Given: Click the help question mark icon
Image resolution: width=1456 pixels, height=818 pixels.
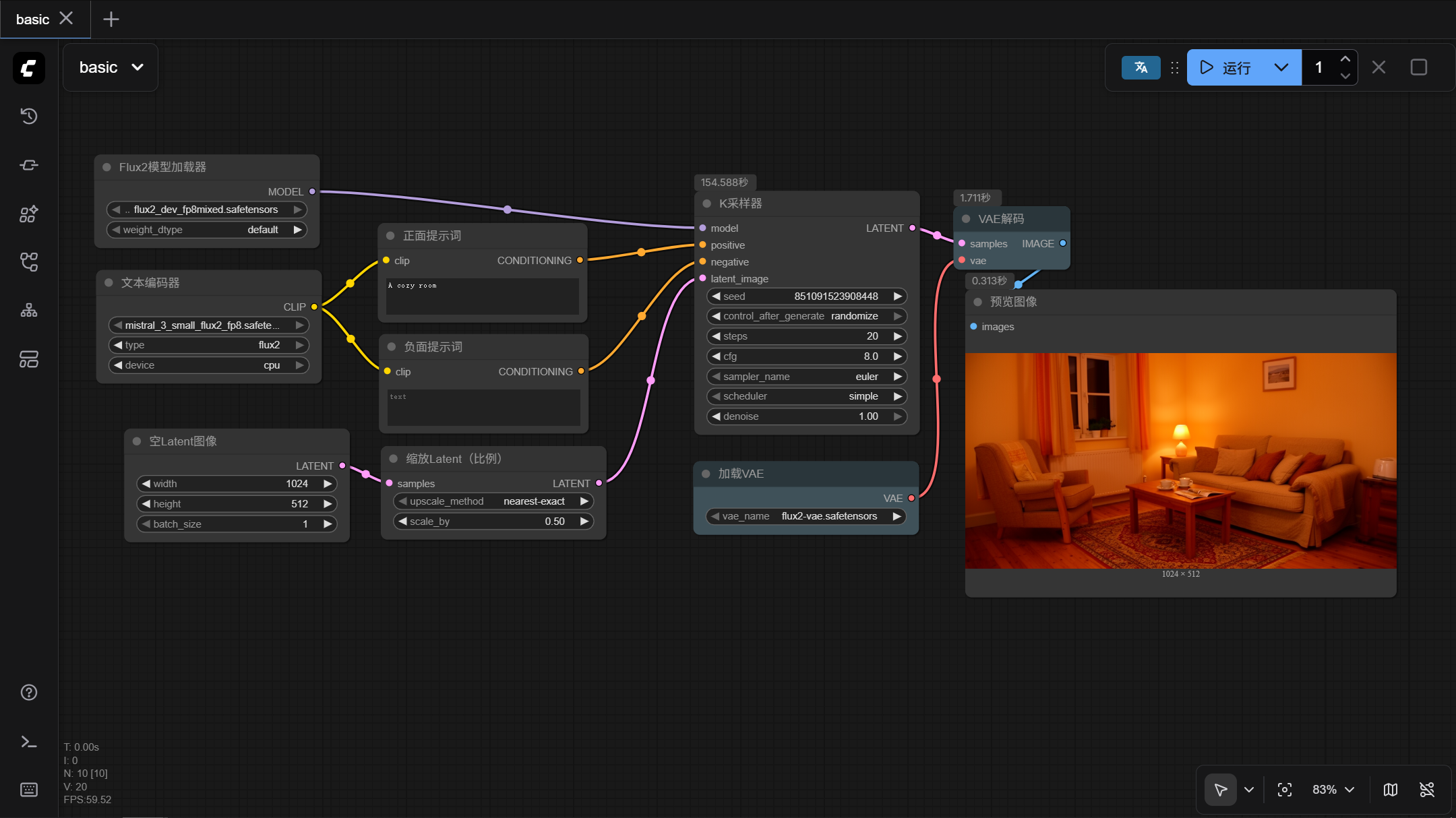Looking at the screenshot, I should (x=28, y=692).
